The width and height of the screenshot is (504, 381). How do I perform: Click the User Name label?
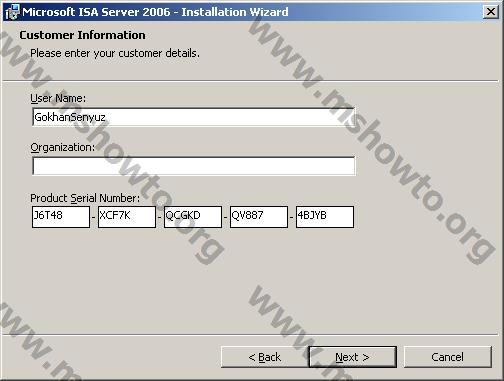tap(58, 98)
